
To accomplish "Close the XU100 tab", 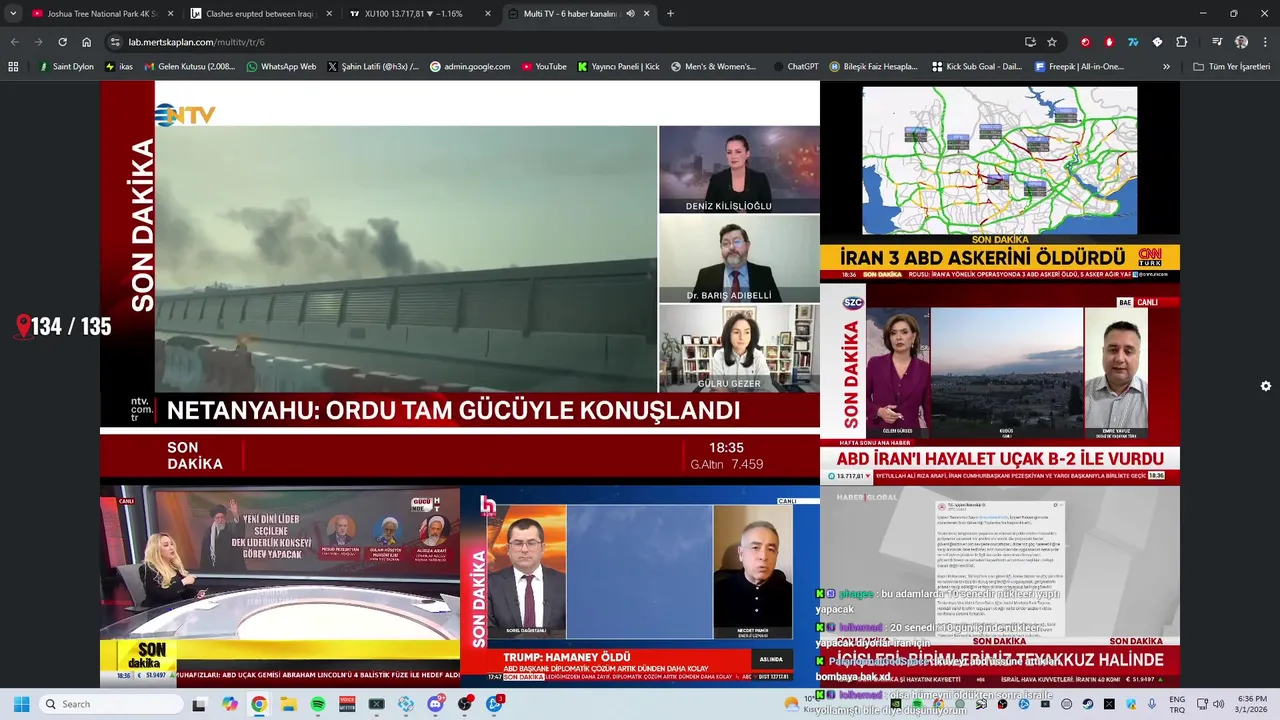I will click(x=488, y=14).
